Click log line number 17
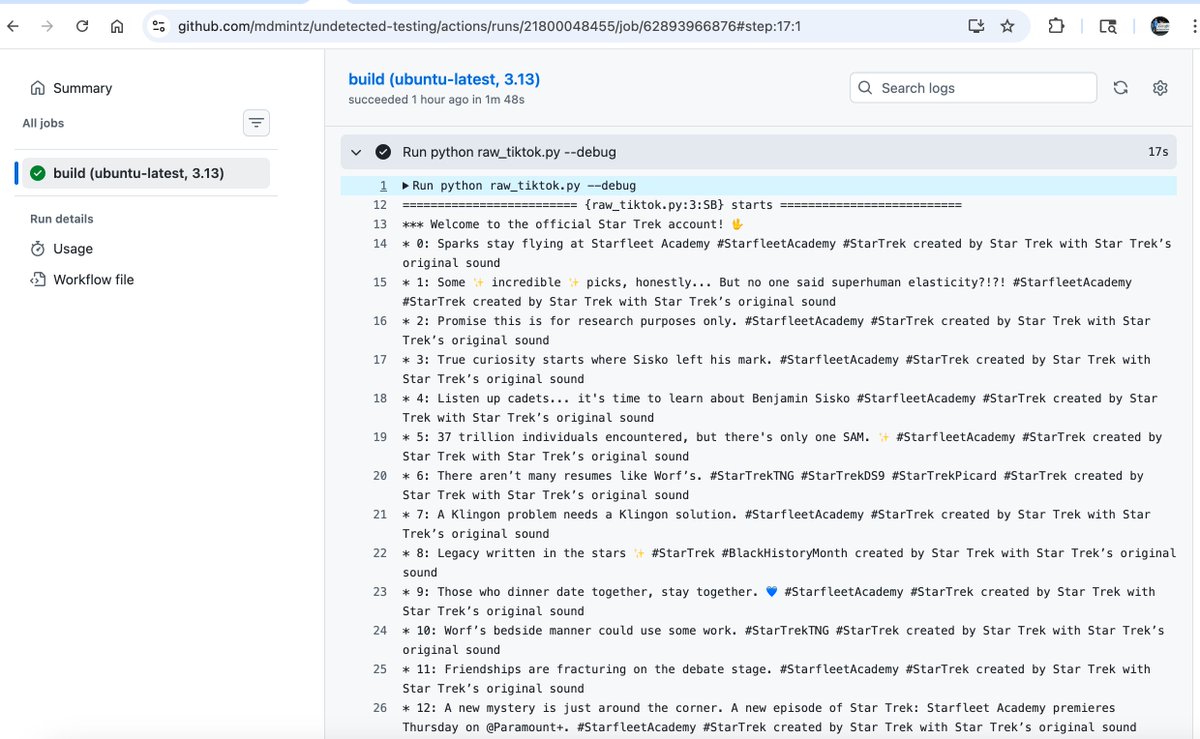This screenshot has height=739, width=1200. click(380, 359)
